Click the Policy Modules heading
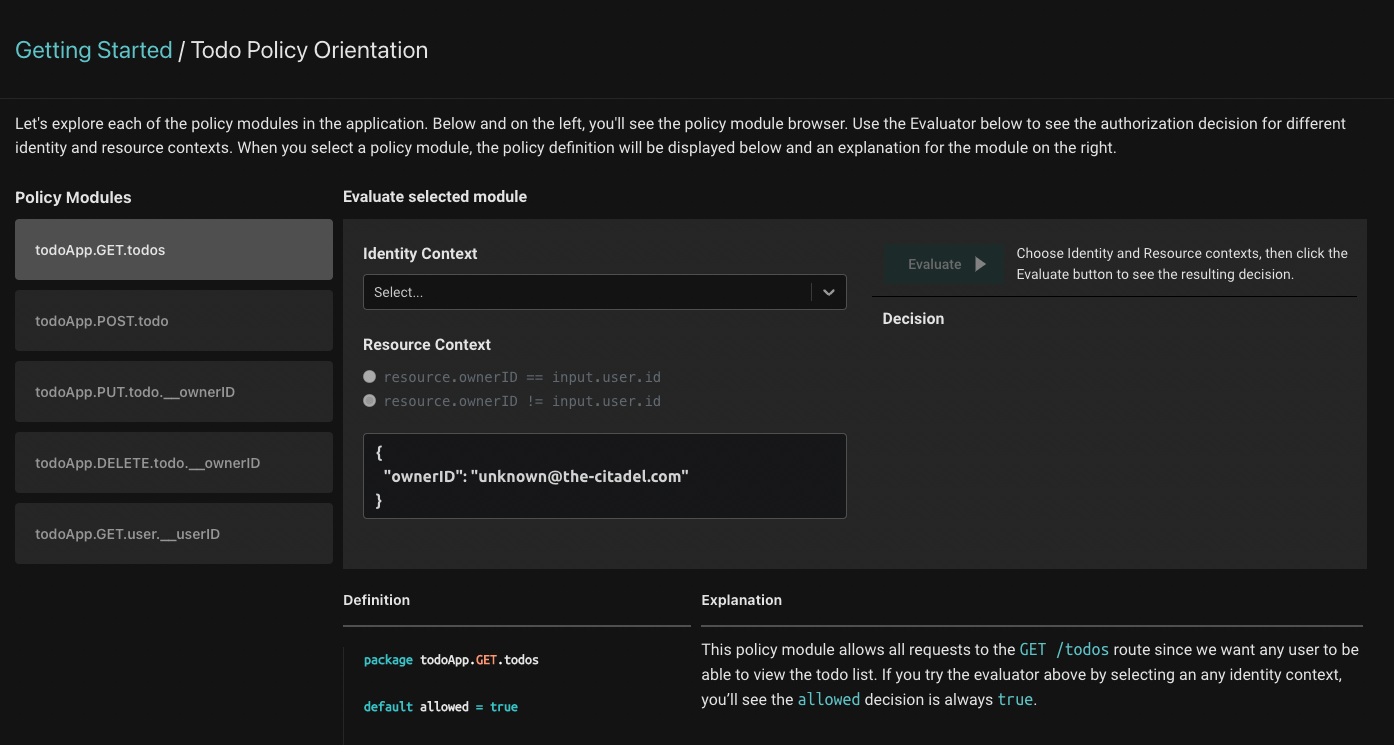 (73, 197)
